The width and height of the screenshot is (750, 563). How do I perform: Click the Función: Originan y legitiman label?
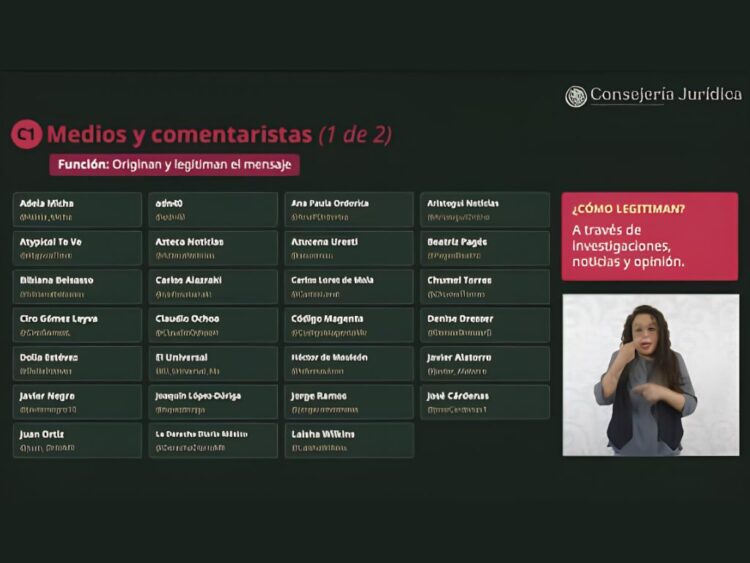click(175, 165)
